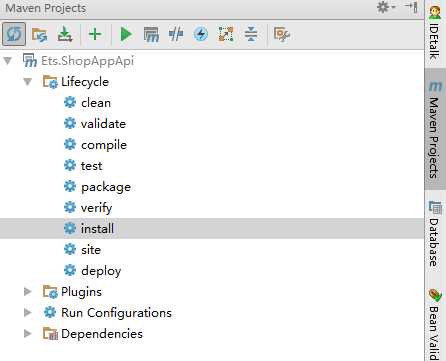The width and height of the screenshot is (446, 361).
Task: Click the gear icon beside install
Action: tap(70, 228)
